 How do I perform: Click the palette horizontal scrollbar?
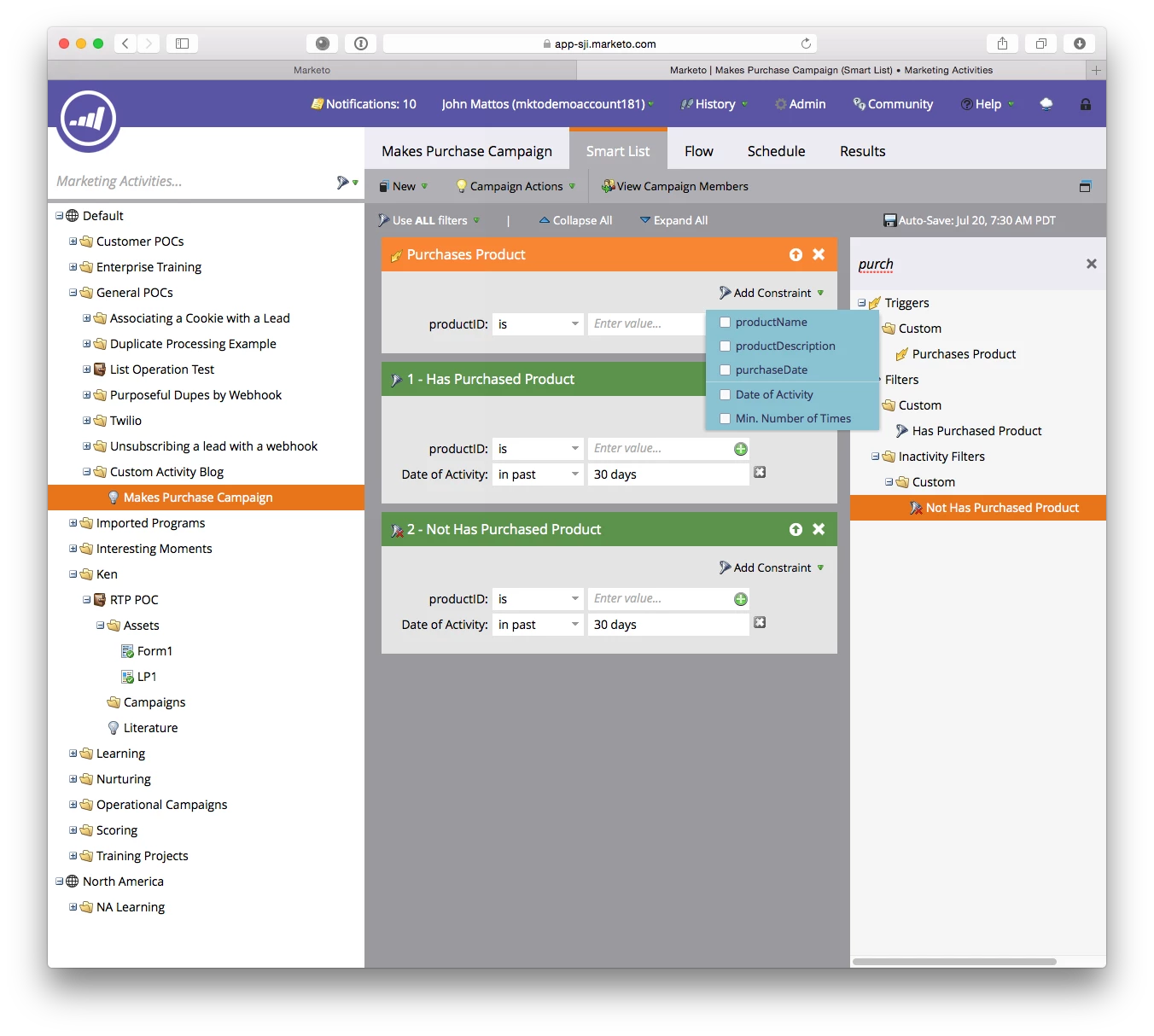pyautogui.click(x=954, y=962)
